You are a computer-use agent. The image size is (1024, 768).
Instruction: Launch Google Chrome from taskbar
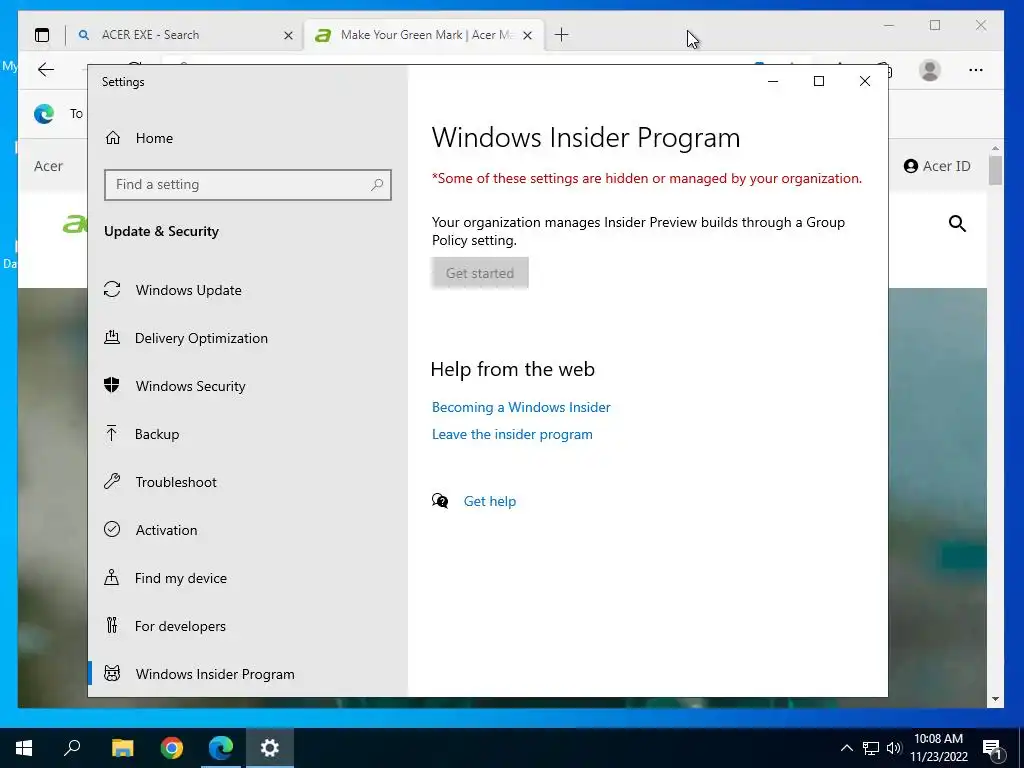coord(172,748)
